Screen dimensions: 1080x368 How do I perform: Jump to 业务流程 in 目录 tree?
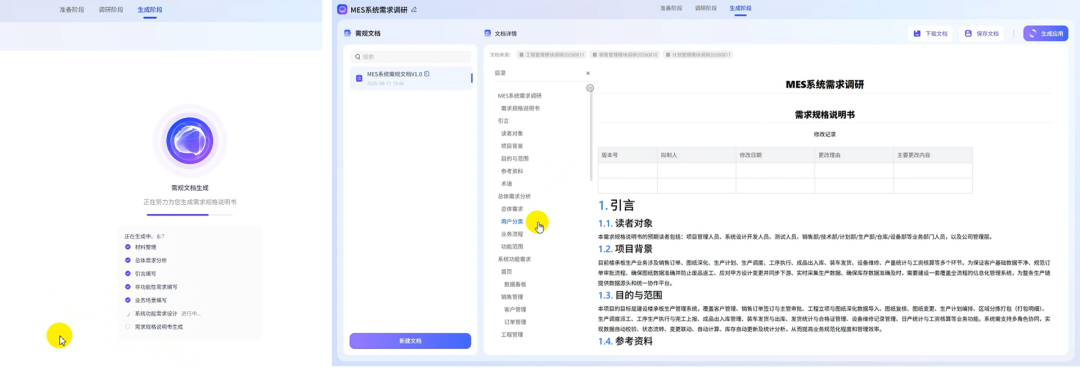[x=512, y=234]
